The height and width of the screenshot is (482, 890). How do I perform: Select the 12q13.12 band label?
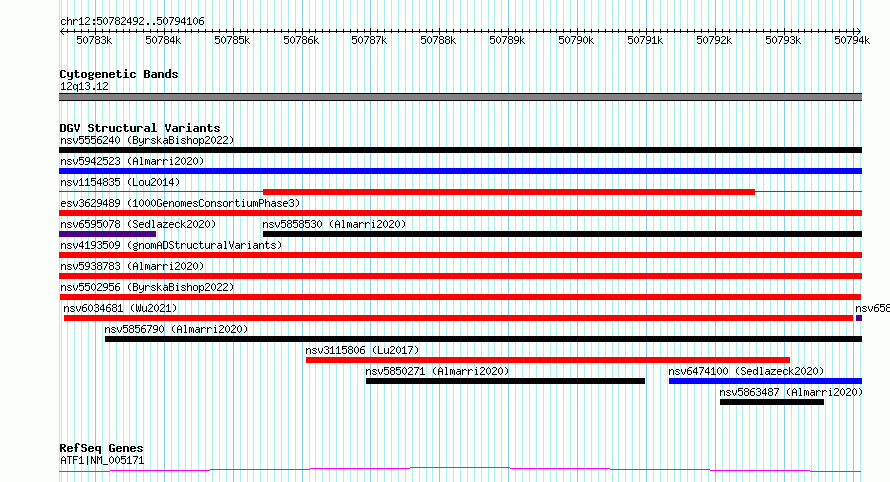[84, 86]
